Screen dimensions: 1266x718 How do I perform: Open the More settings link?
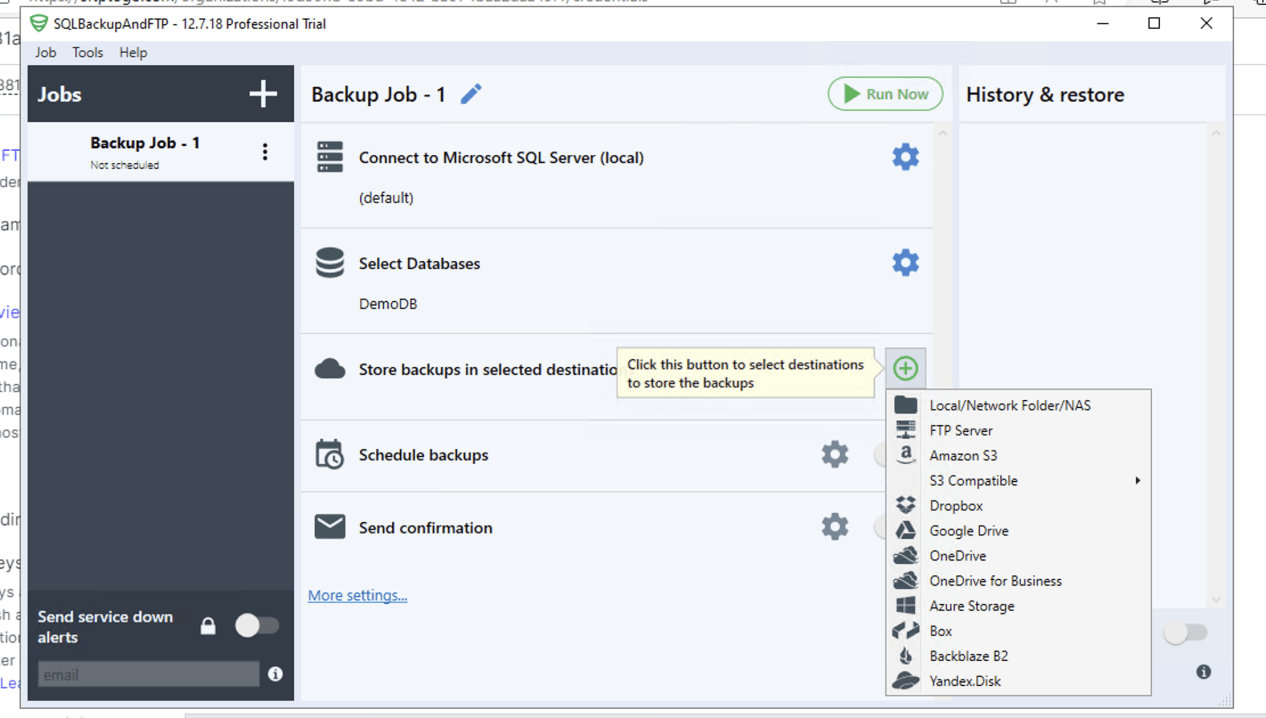tap(357, 595)
